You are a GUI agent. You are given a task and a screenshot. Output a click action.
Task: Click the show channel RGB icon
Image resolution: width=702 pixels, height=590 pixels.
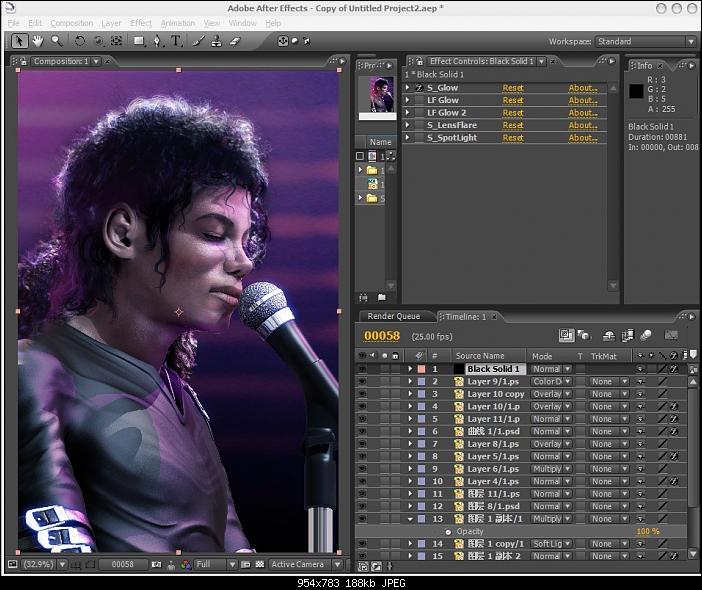click(185, 564)
